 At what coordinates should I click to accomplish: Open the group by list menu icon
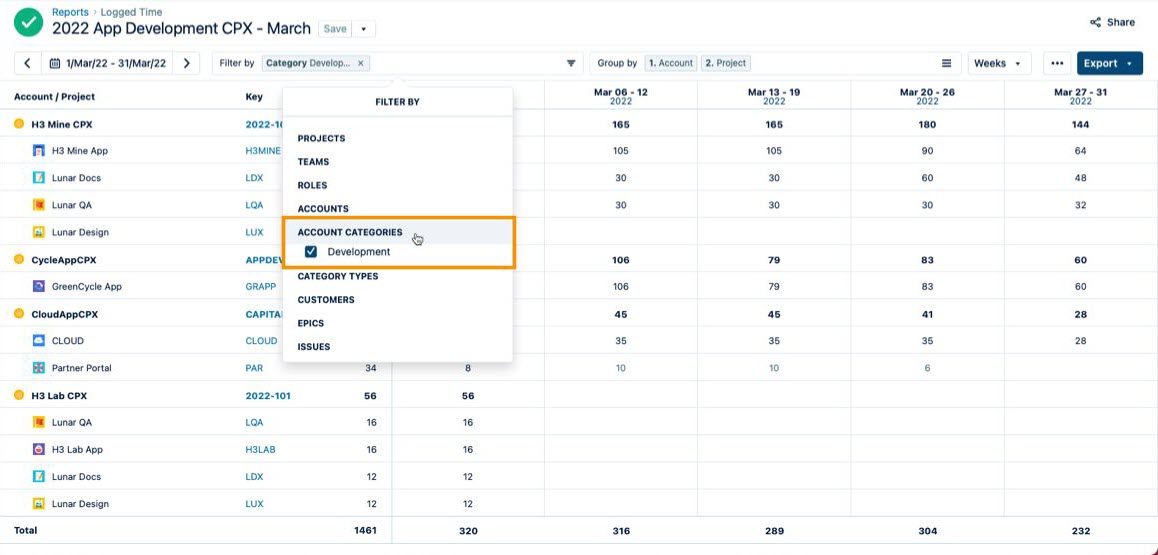(946, 63)
